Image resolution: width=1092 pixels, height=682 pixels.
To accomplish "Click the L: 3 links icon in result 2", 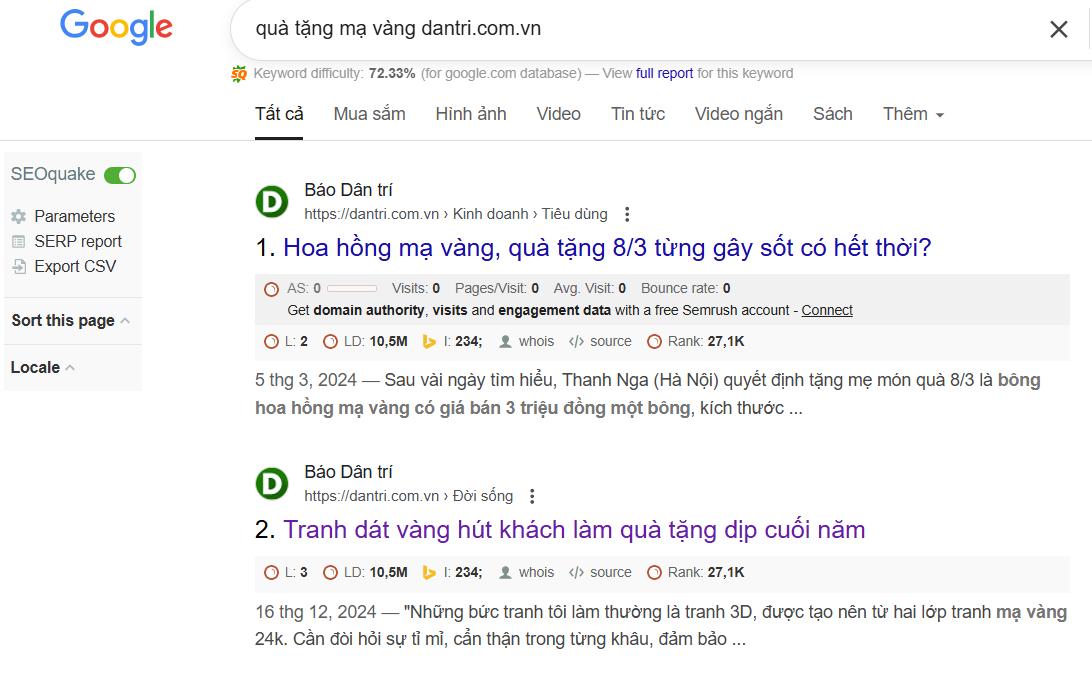I will point(272,573).
